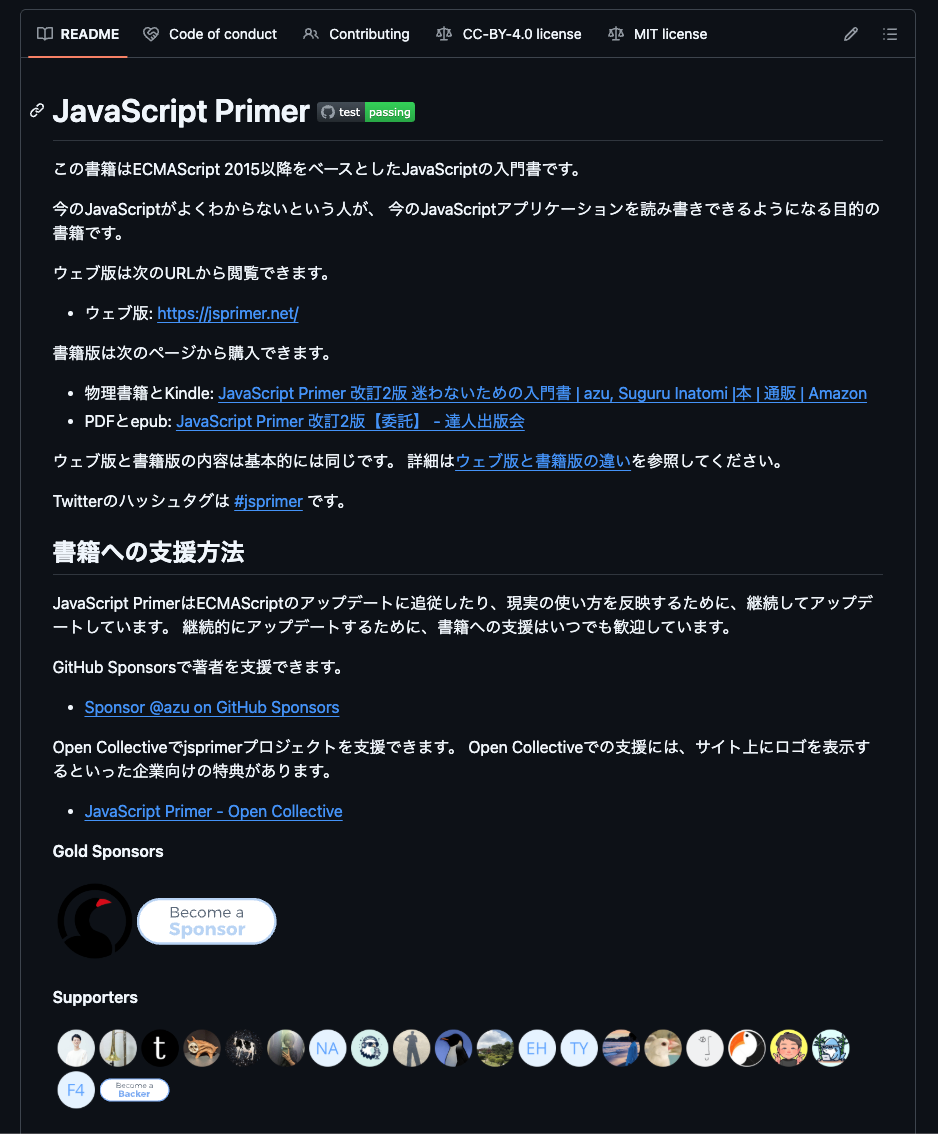Click the penguin supporter avatar

pyautogui.click(x=453, y=1048)
